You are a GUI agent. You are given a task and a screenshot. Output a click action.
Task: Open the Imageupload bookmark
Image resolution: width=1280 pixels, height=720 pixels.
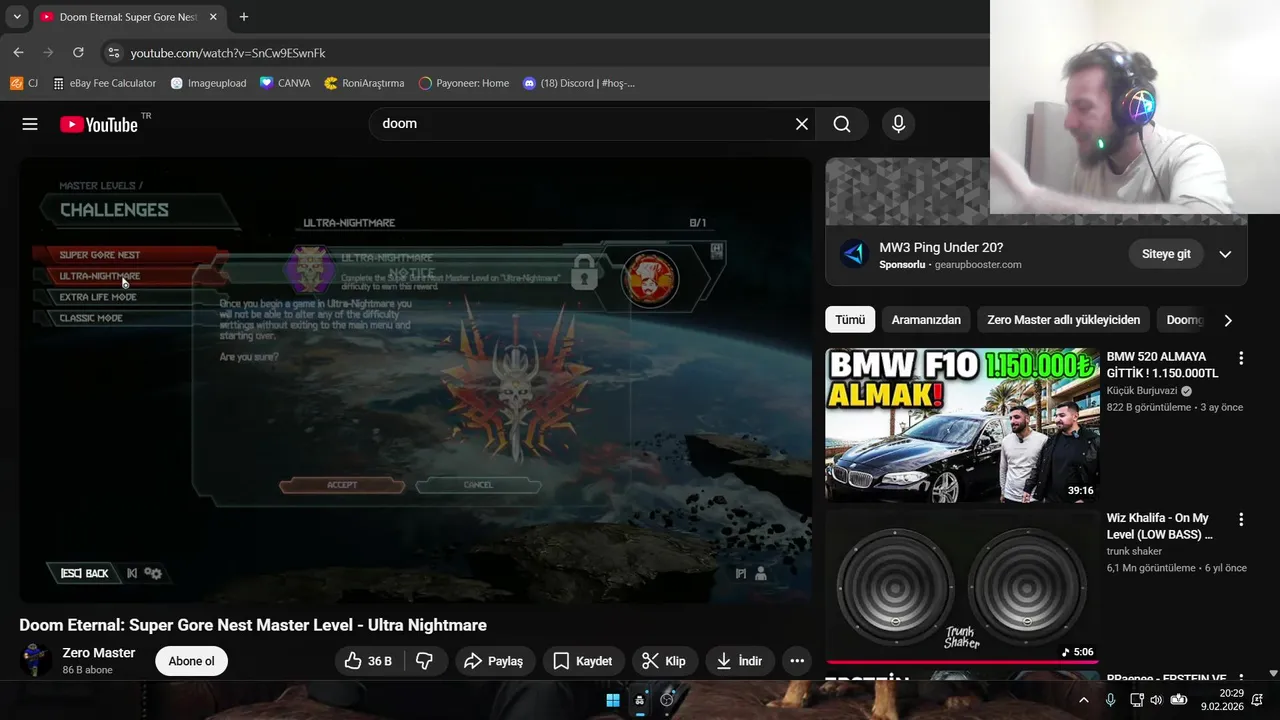click(x=208, y=83)
